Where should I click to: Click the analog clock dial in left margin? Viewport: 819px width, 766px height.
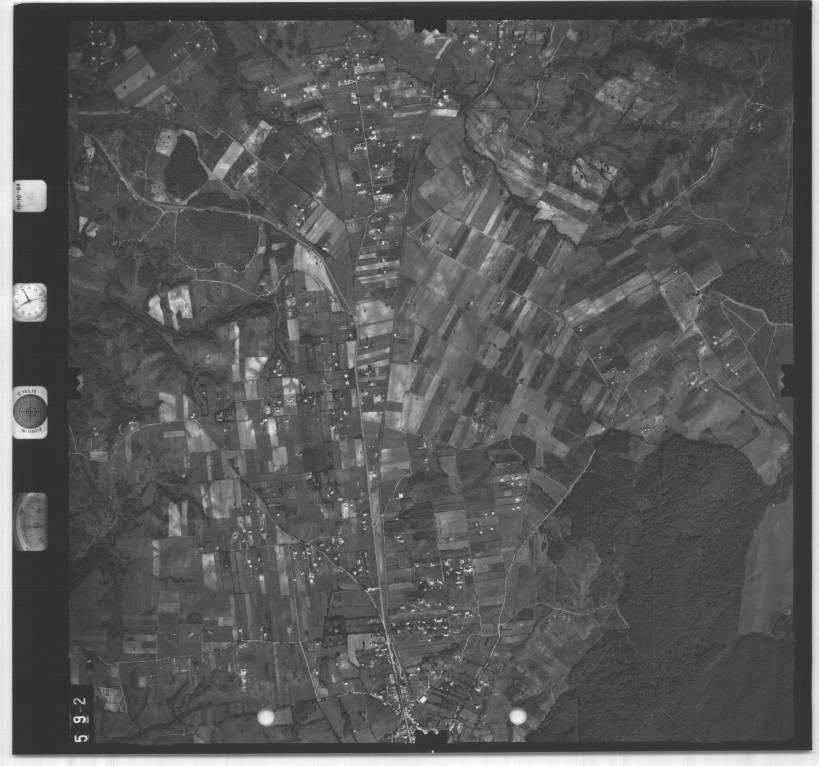(30, 301)
